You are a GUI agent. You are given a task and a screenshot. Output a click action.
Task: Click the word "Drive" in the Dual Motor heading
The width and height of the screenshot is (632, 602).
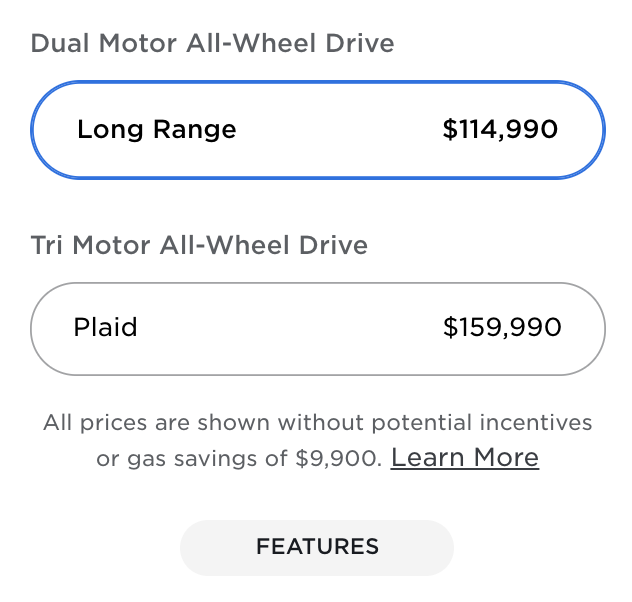click(x=359, y=44)
